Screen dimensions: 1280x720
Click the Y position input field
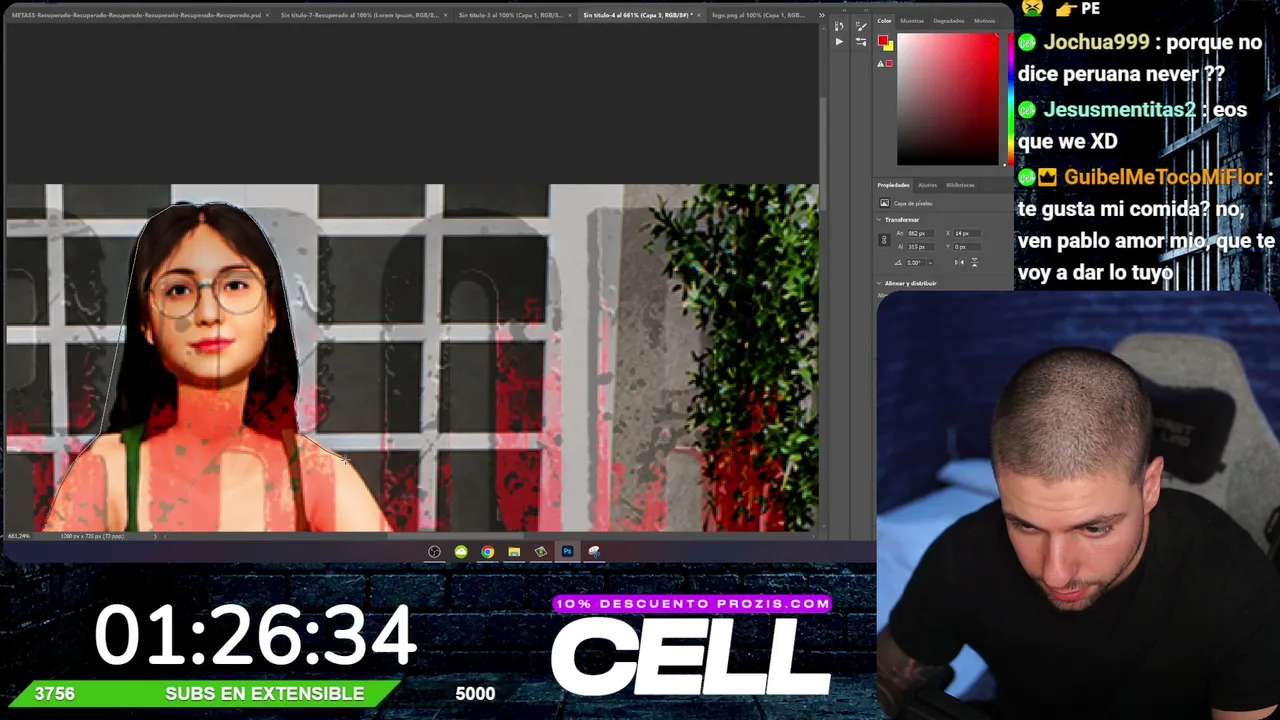[966, 247]
